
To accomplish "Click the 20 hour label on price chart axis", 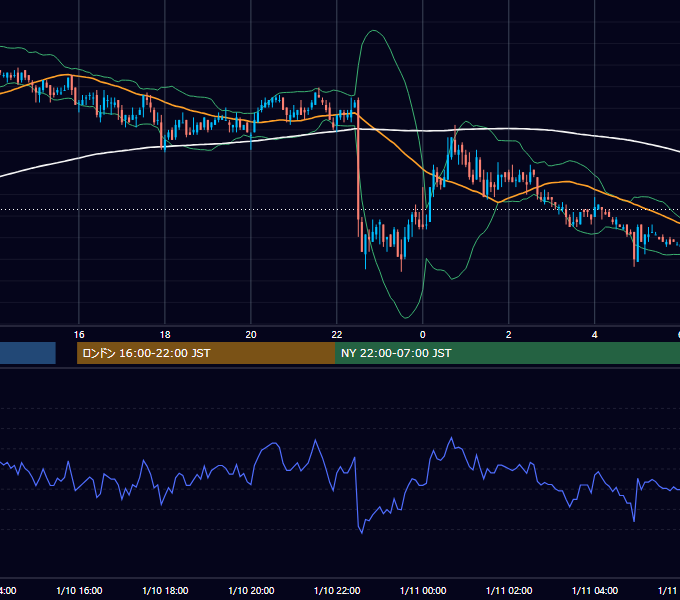I will 251,335.
